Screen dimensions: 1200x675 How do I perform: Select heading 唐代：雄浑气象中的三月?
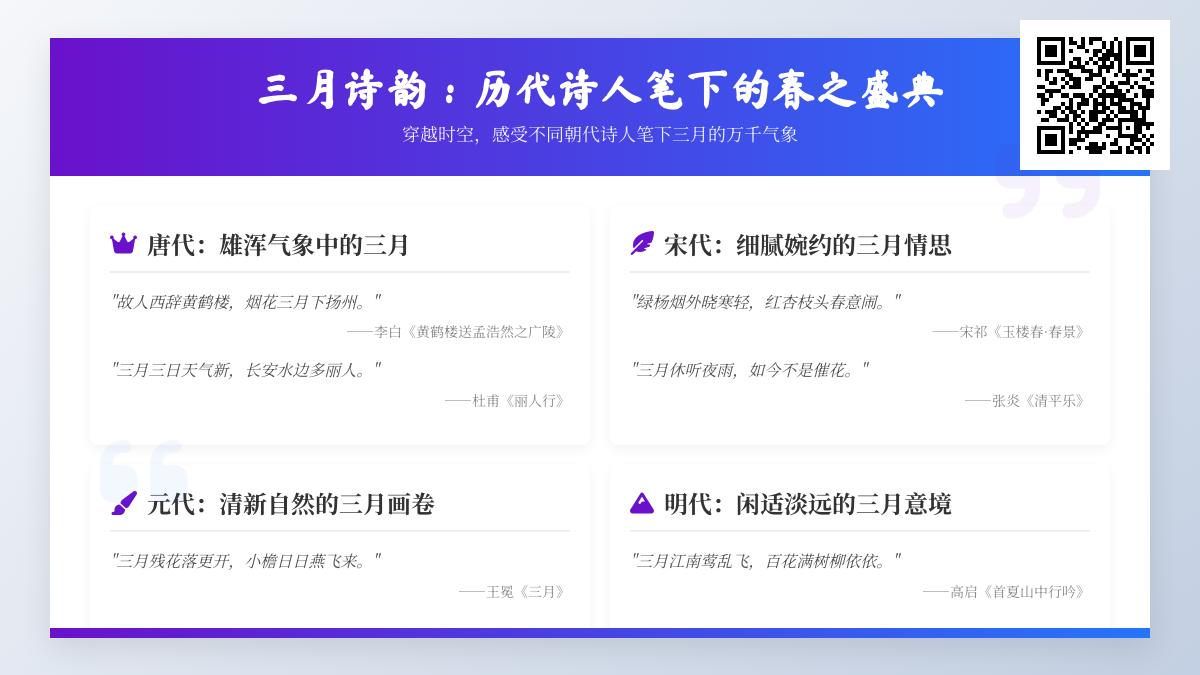click(x=278, y=245)
